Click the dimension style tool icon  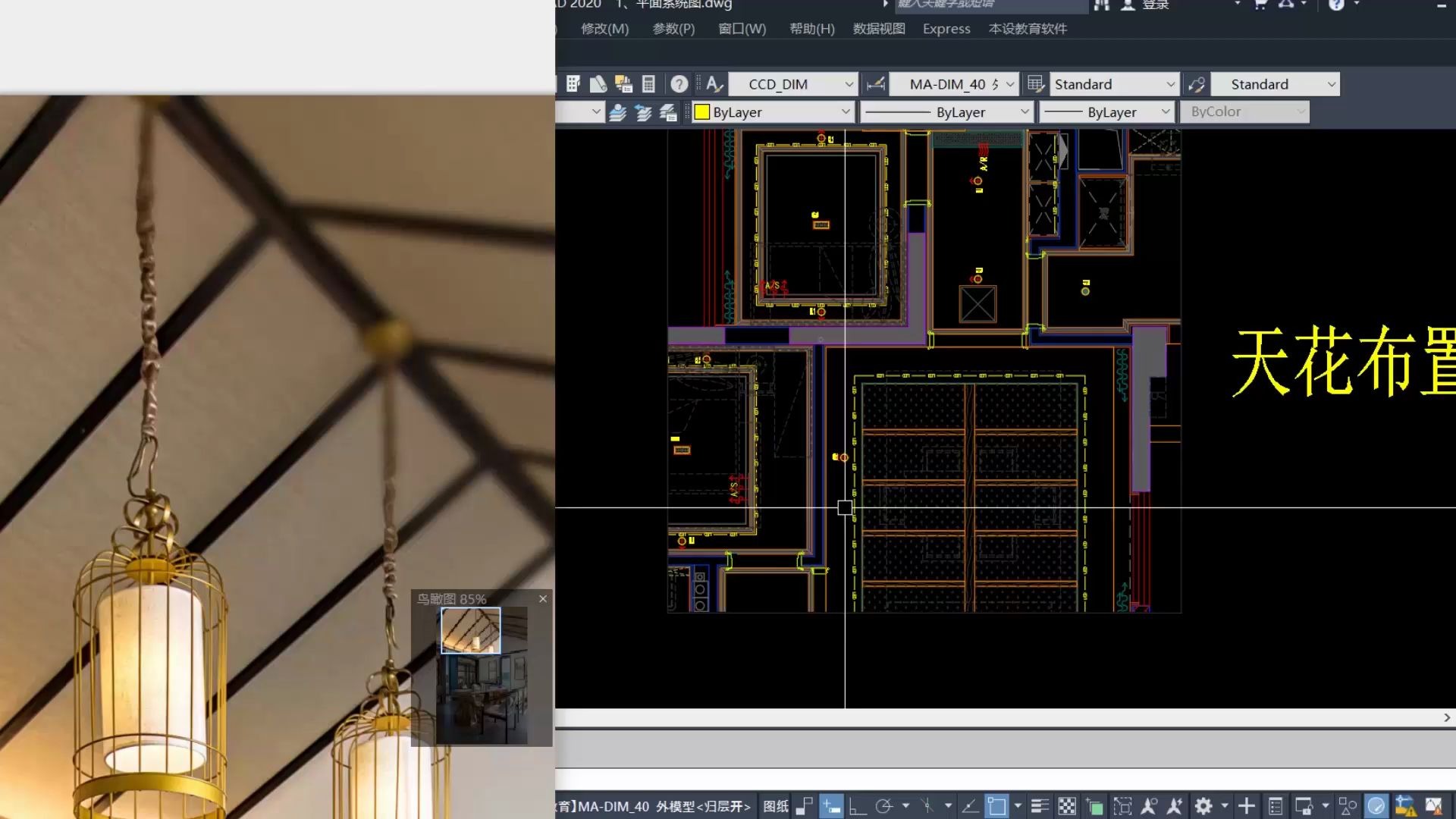point(874,83)
